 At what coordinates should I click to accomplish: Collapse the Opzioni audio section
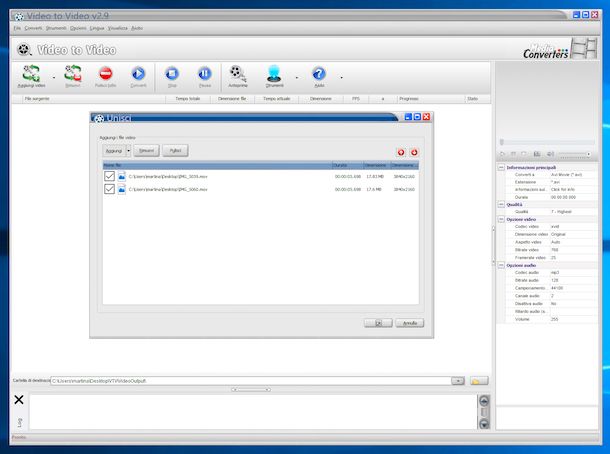[501, 265]
